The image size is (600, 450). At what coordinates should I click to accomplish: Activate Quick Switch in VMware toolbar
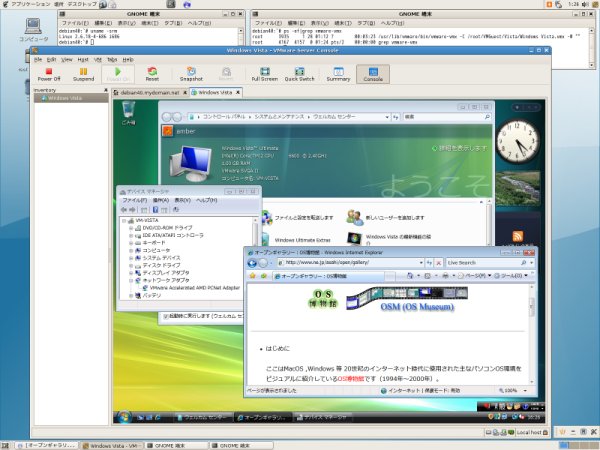click(x=299, y=74)
